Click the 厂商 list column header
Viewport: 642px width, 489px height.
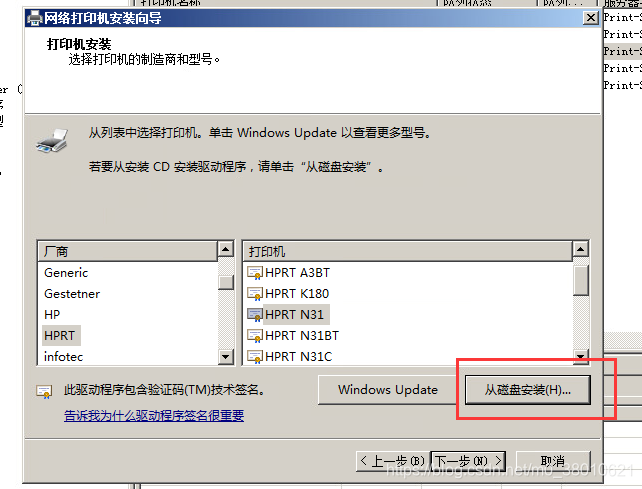coord(127,251)
